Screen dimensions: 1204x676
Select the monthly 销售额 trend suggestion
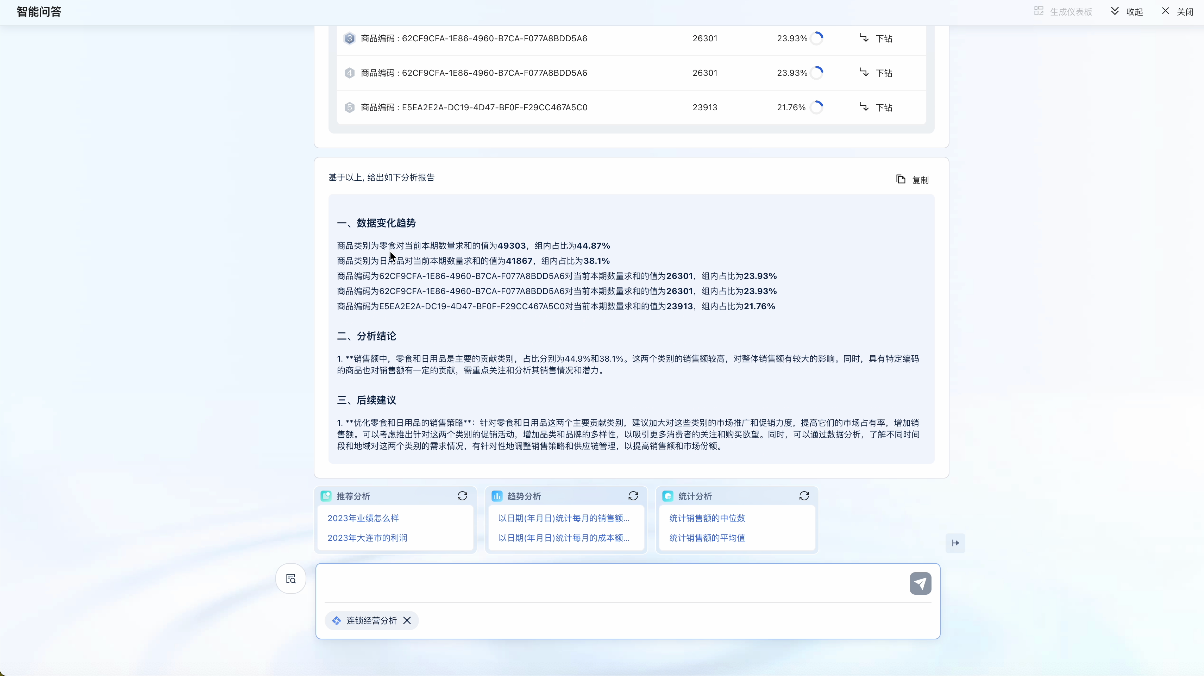(x=564, y=518)
